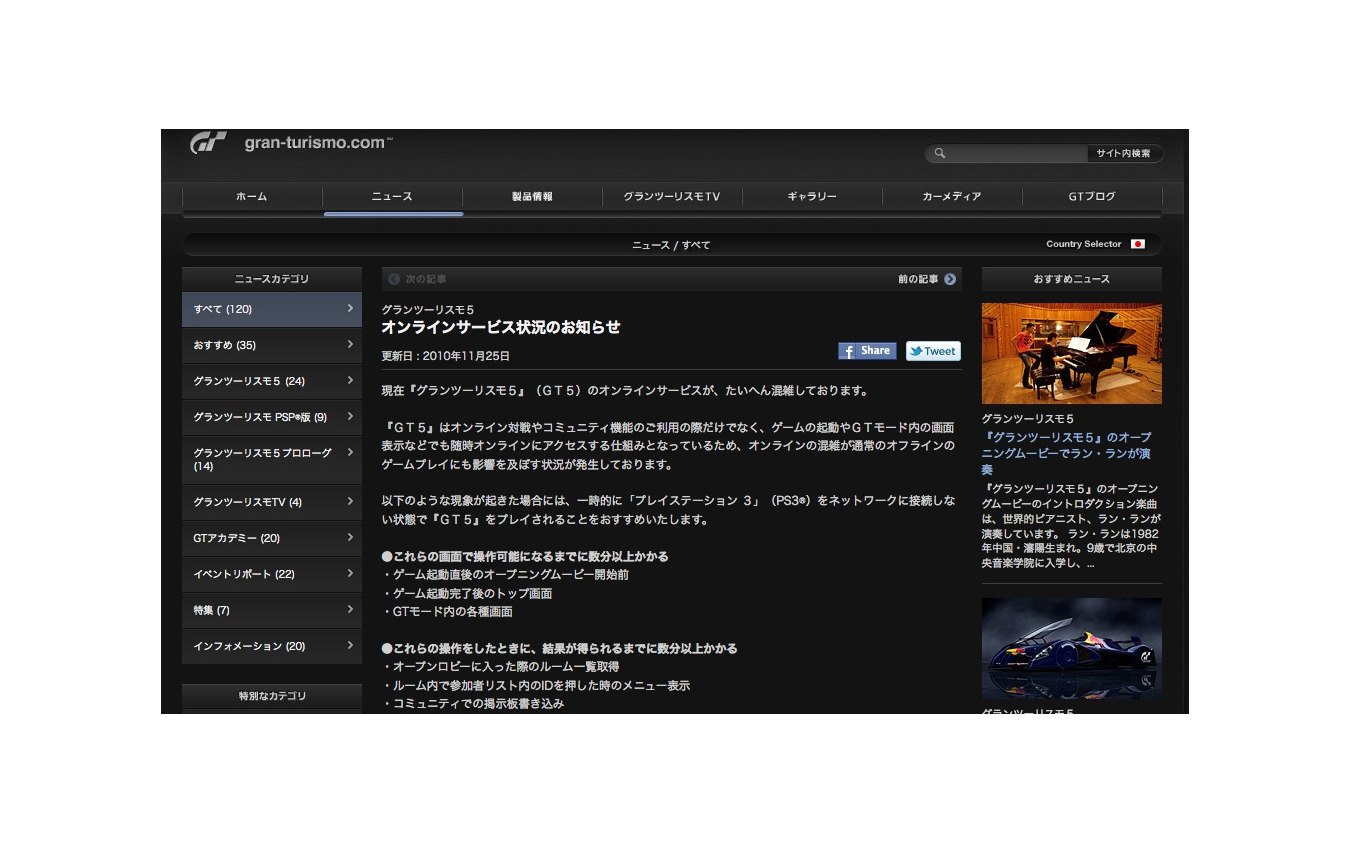1350x844 pixels.
Task: Click the date 更新日 : 2010年11月25日
Action: click(446, 356)
